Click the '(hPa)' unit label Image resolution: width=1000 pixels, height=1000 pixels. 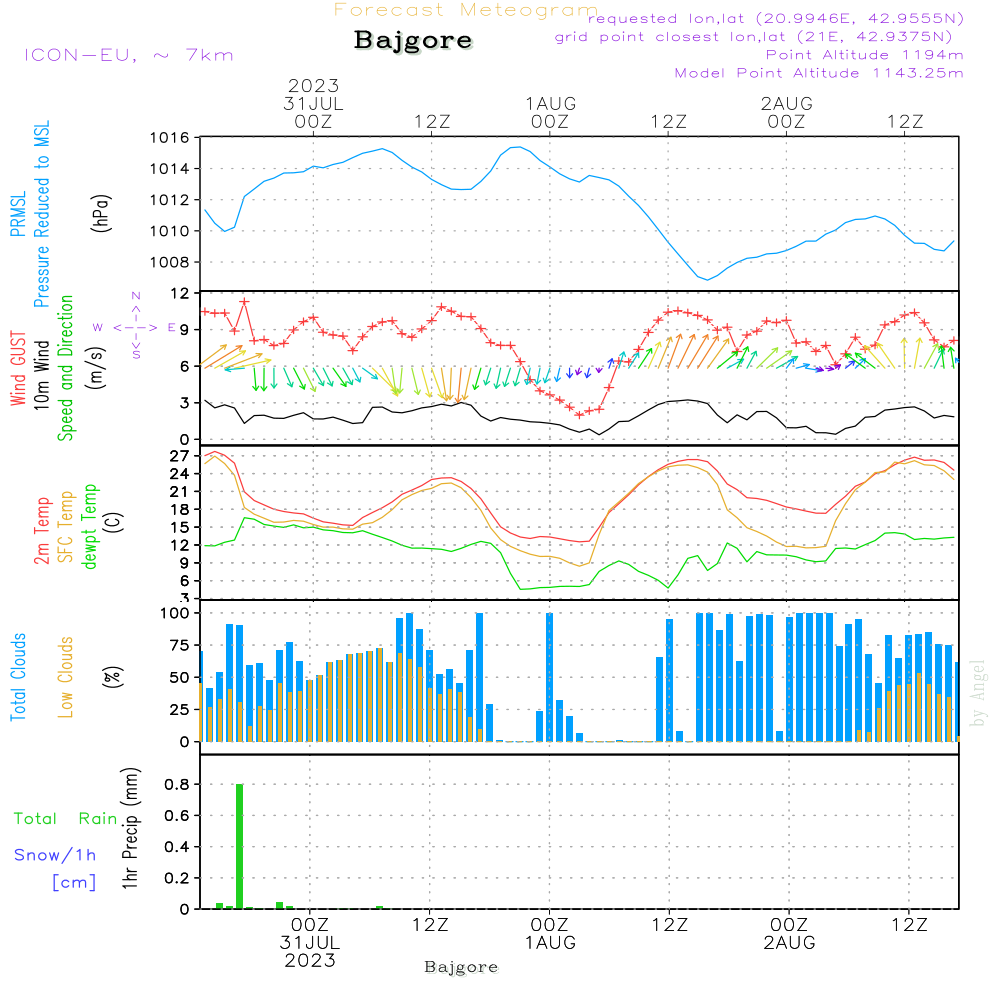tap(101, 213)
